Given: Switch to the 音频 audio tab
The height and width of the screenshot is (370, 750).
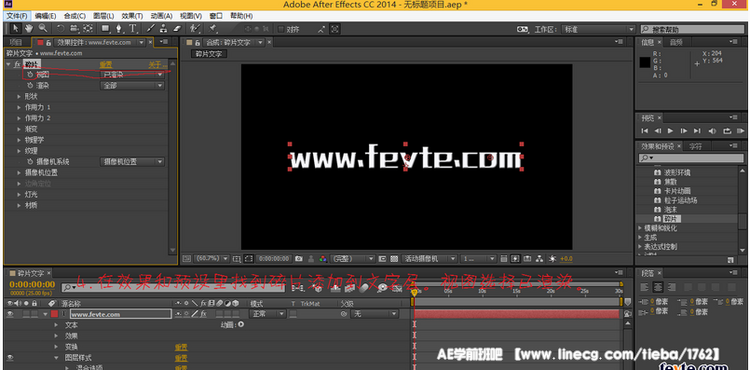Looking at the screenshot, I should click(676, 43).
